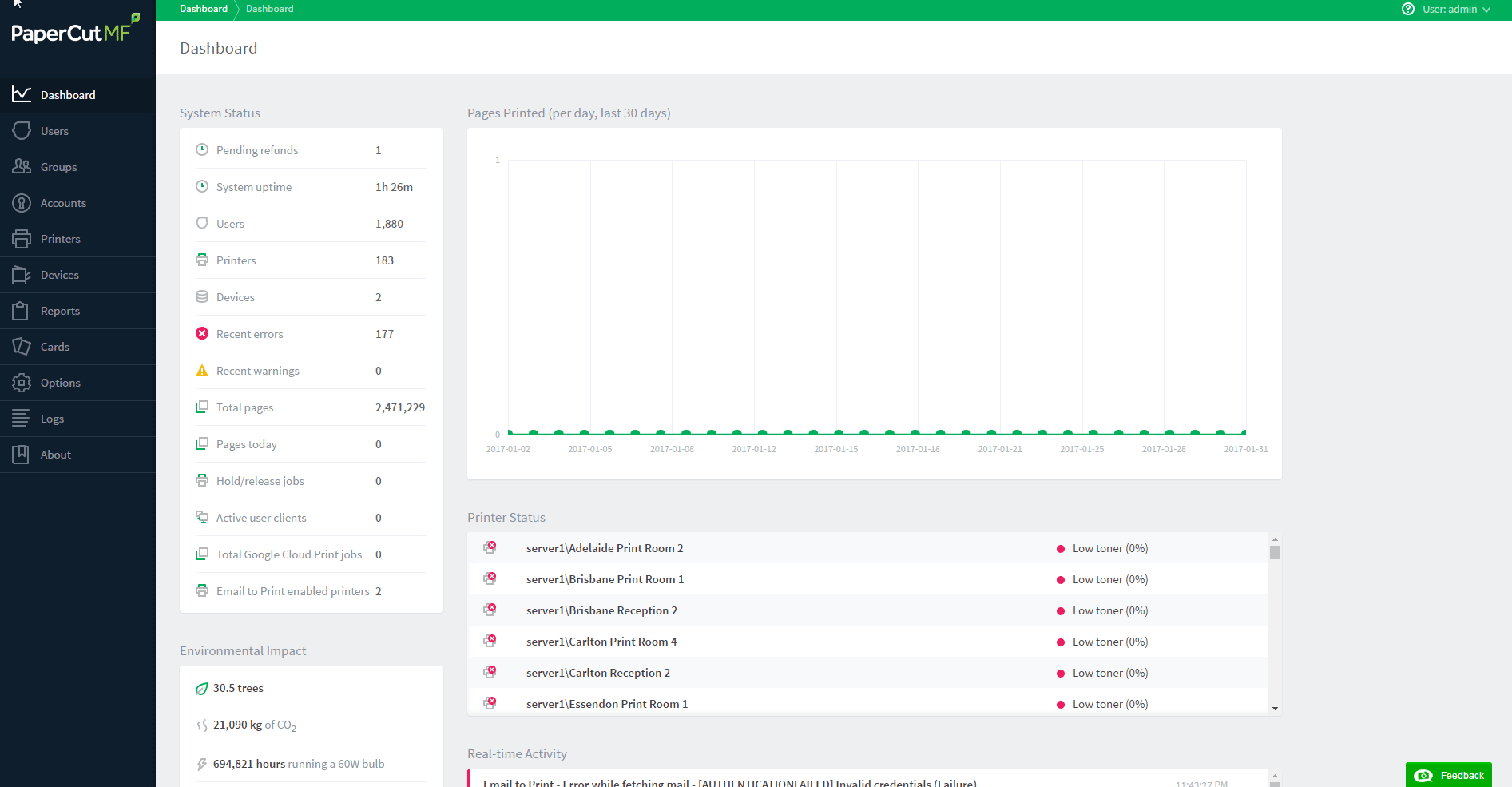
Task: Click the help question mark icon
Action: pyautogui.click(x=1408, y=9)
